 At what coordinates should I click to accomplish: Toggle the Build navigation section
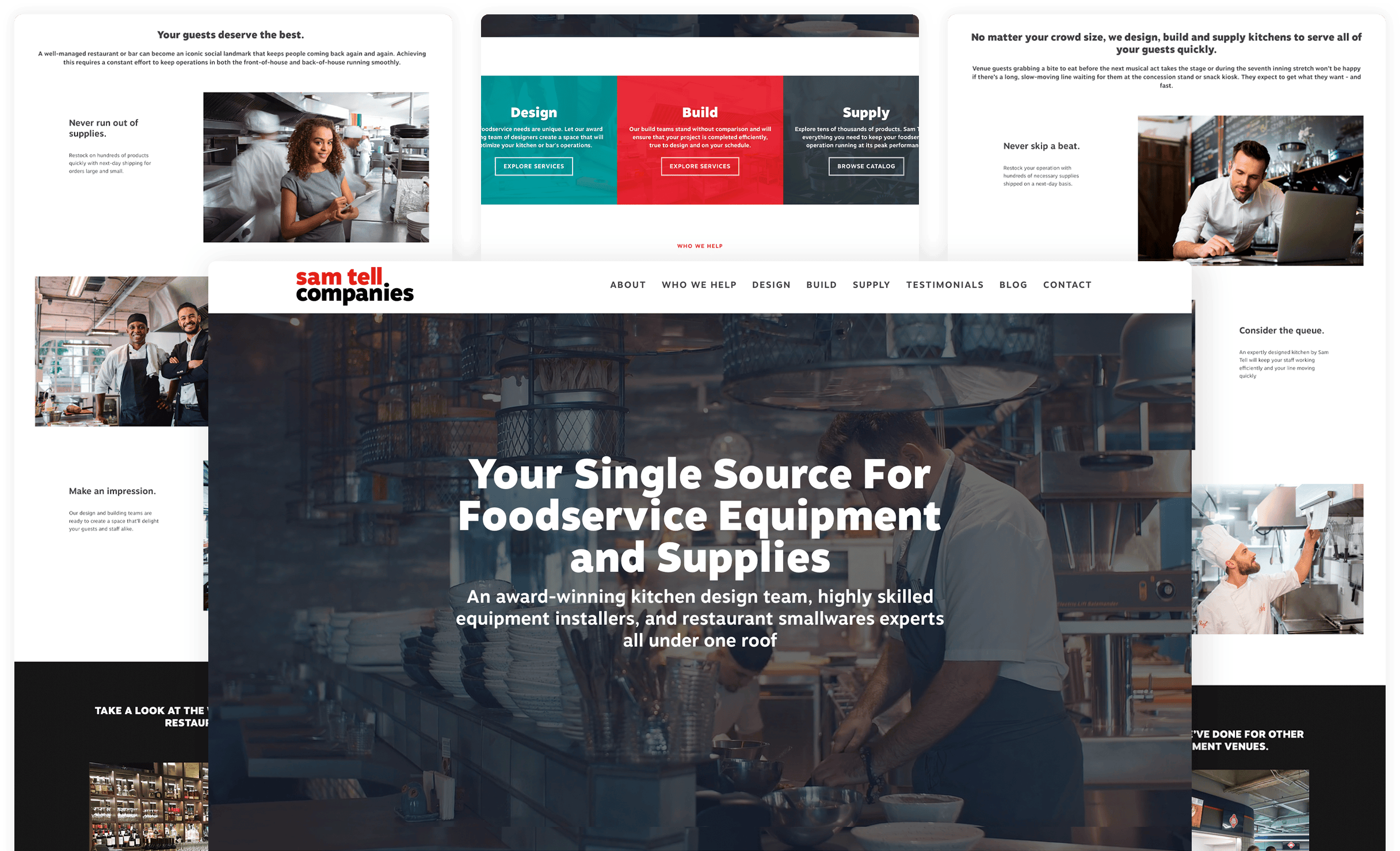(x=821, y=285)
